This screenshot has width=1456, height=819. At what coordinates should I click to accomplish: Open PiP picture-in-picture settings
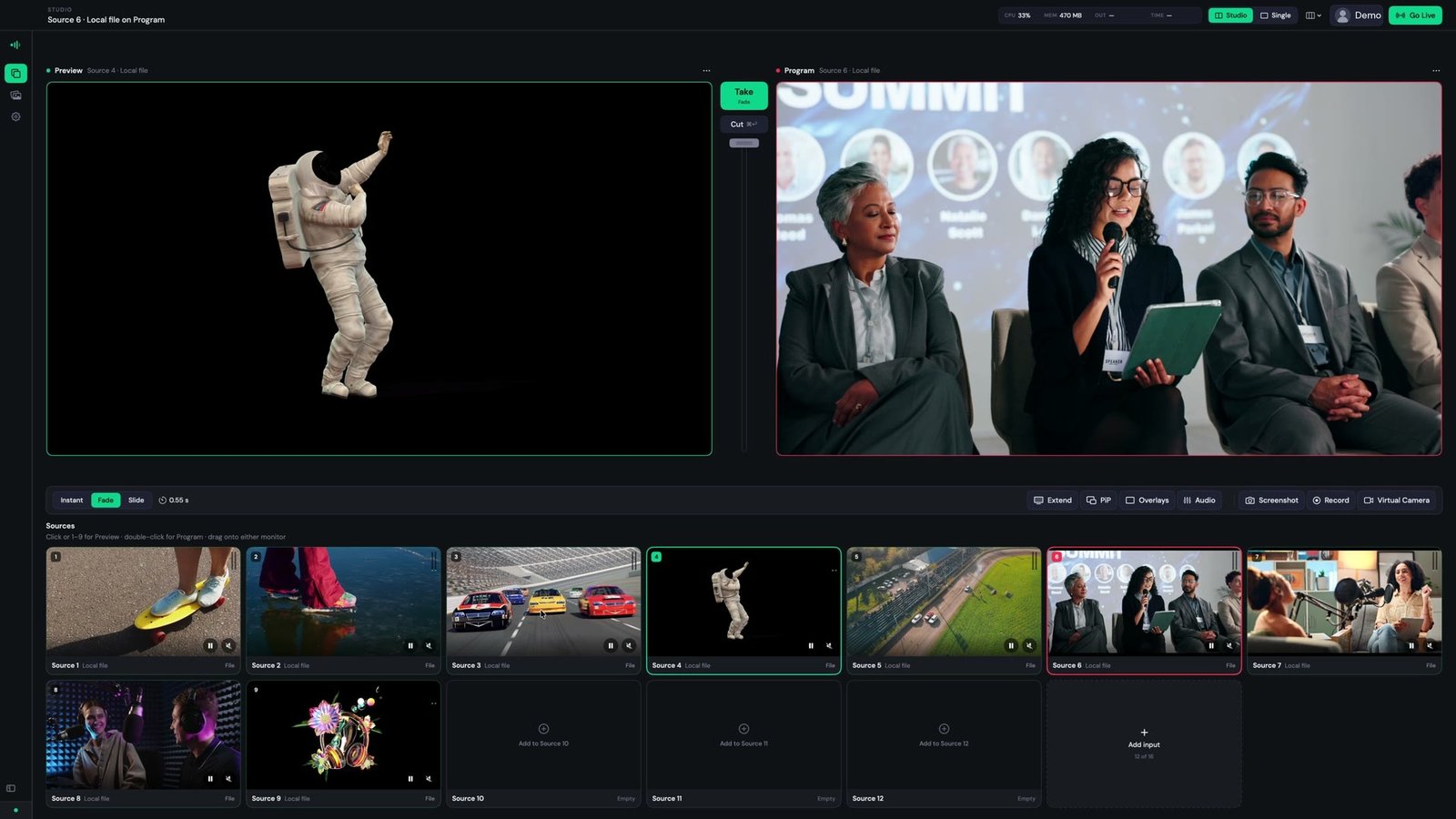[1098, 500]
